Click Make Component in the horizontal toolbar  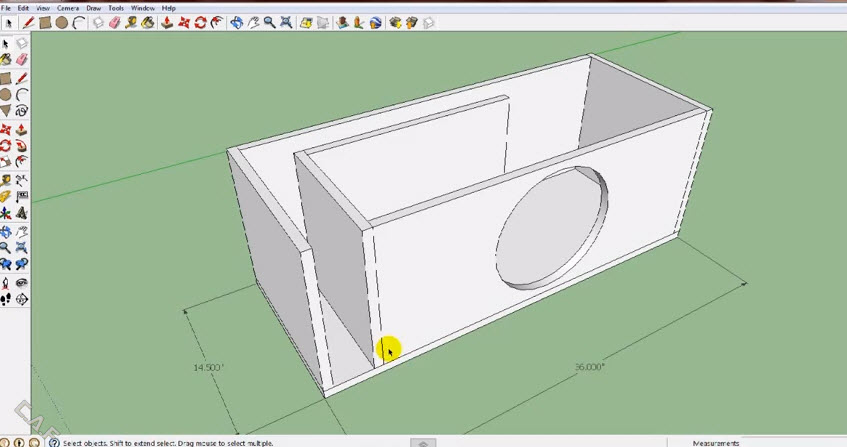tap(98, 23)
